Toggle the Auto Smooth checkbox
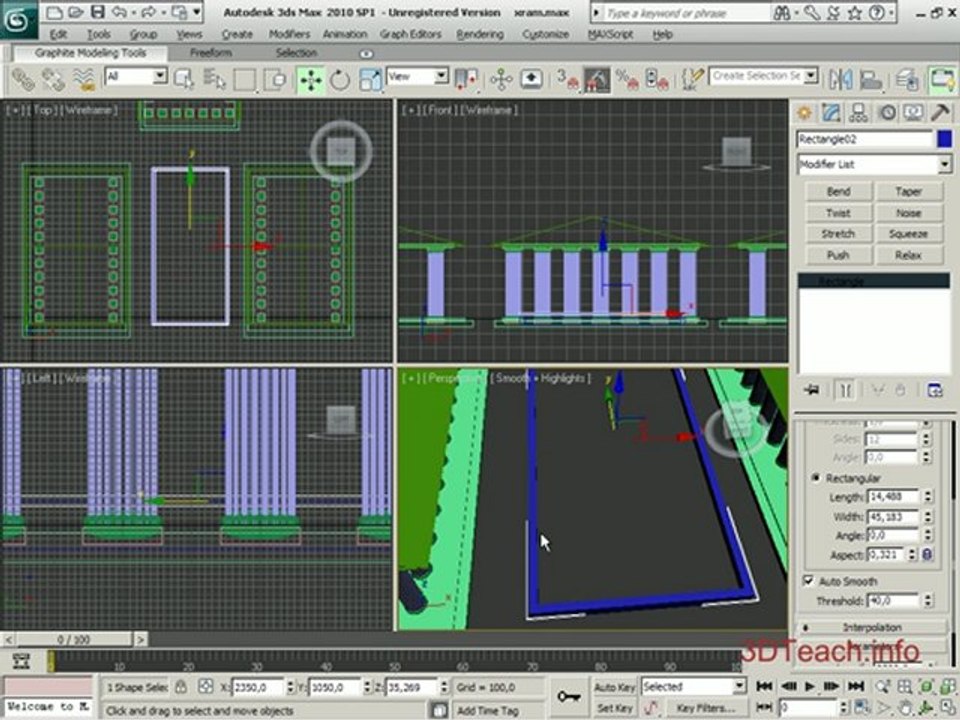 tap(808, 580)
